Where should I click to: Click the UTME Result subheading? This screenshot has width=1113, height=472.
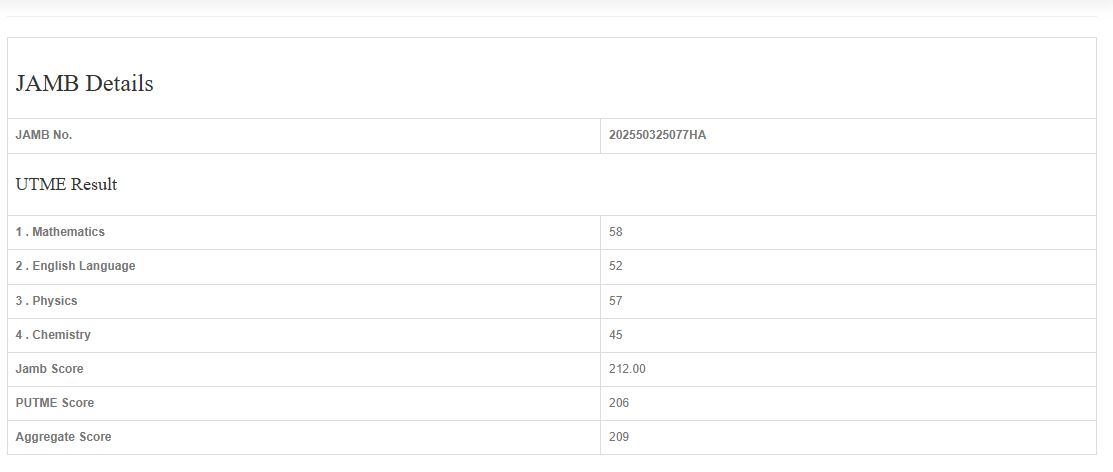point(67,185)
